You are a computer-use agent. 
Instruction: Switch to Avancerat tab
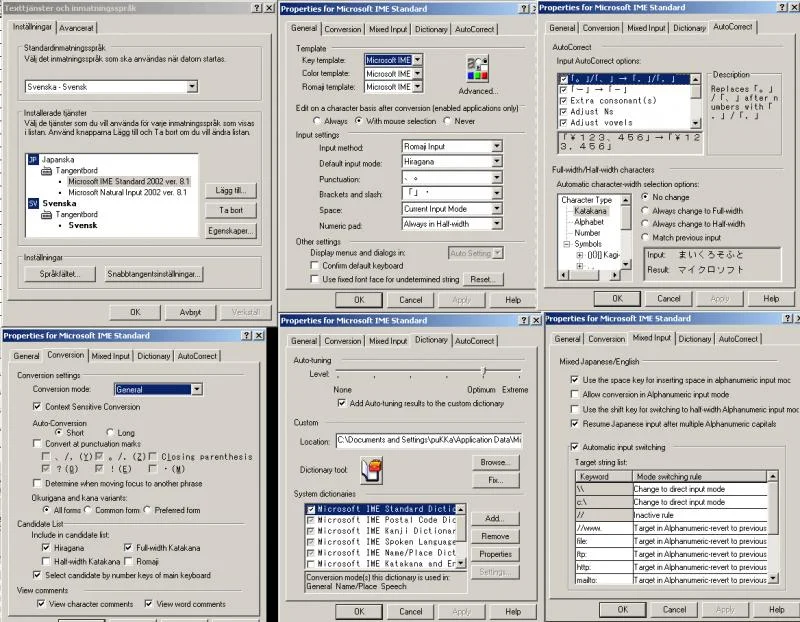76,28
